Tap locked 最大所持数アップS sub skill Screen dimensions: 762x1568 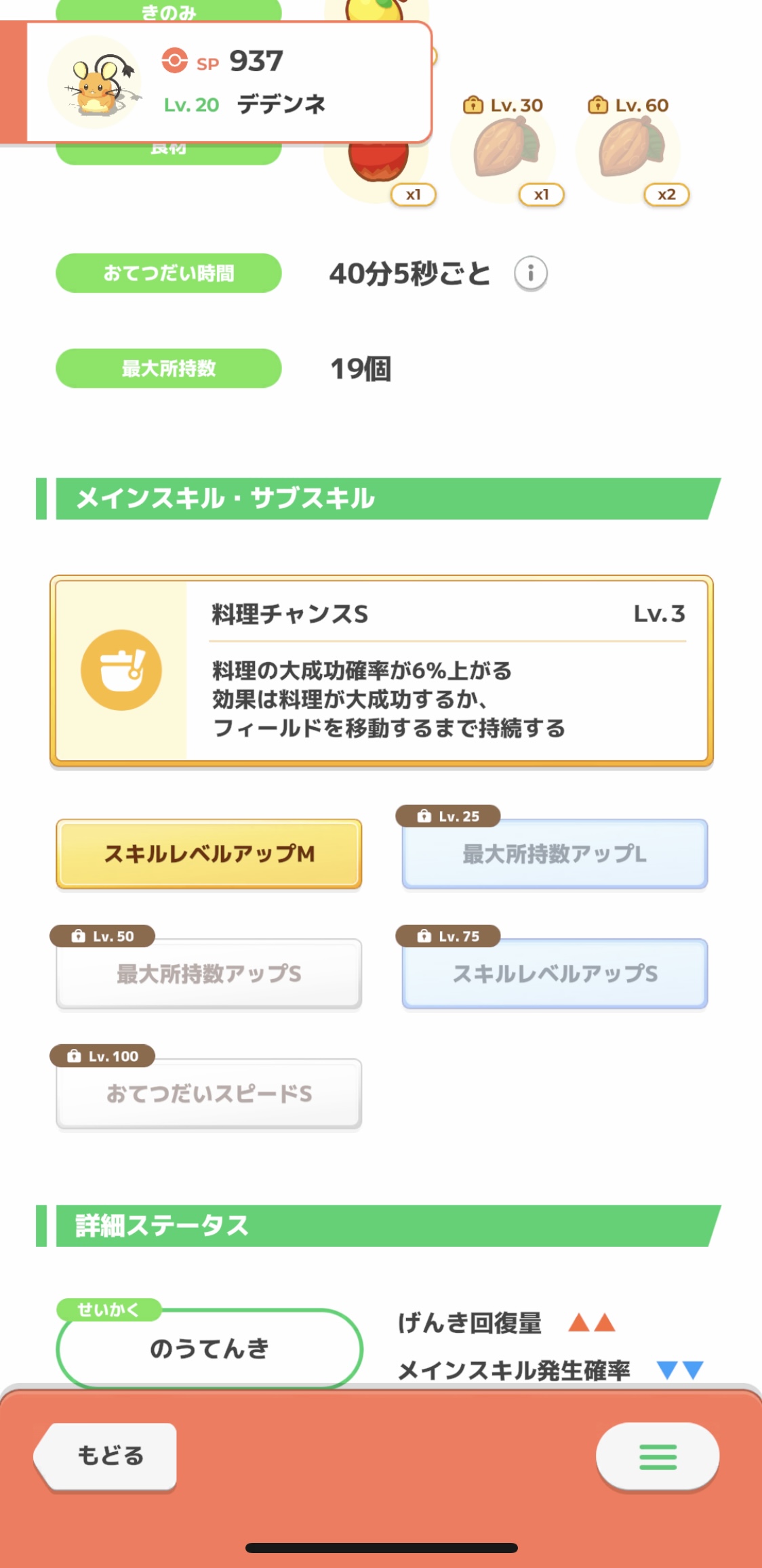click(209, 974)
